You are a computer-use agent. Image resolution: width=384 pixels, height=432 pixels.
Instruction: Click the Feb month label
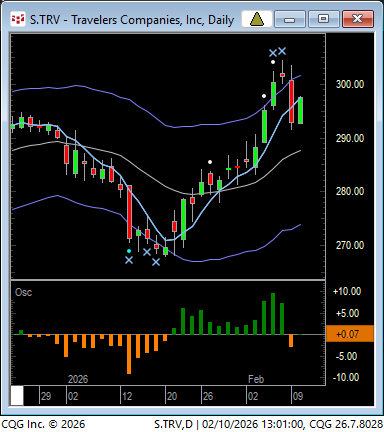click(256, 379)
